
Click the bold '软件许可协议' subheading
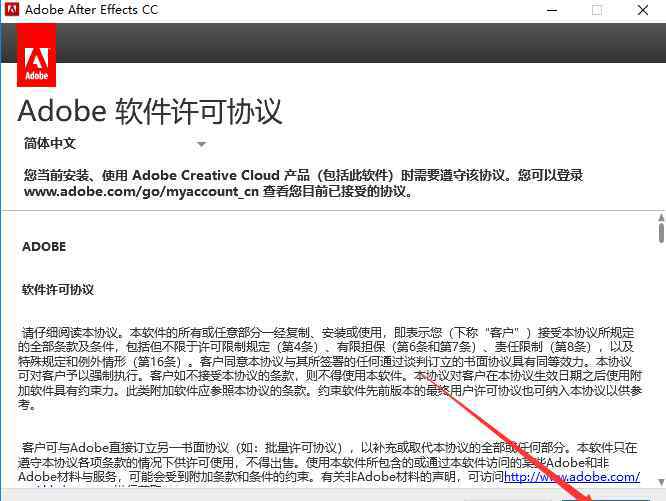(58, 290)
